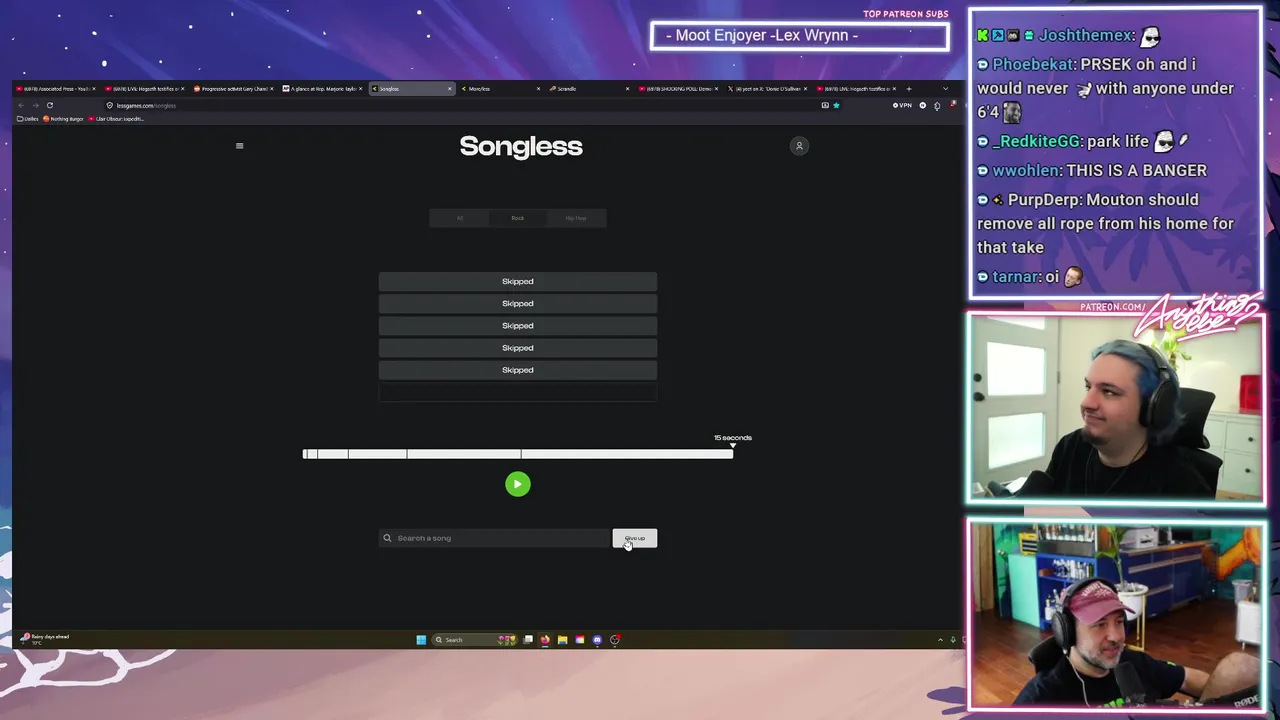Open File Explorer from the taskbar
Image resolution: width=1280 pixels, height=720 pixels.
pos(562,640)
